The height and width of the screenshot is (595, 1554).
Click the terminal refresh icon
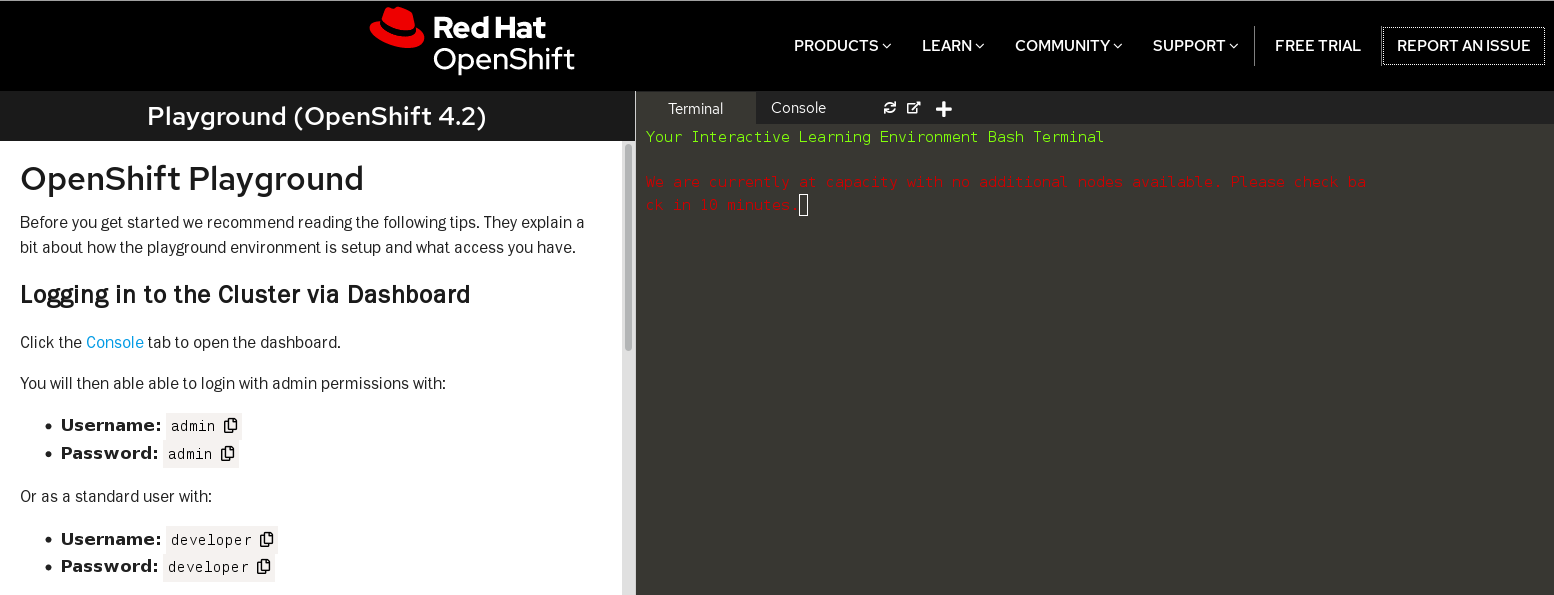pos(890,108)
